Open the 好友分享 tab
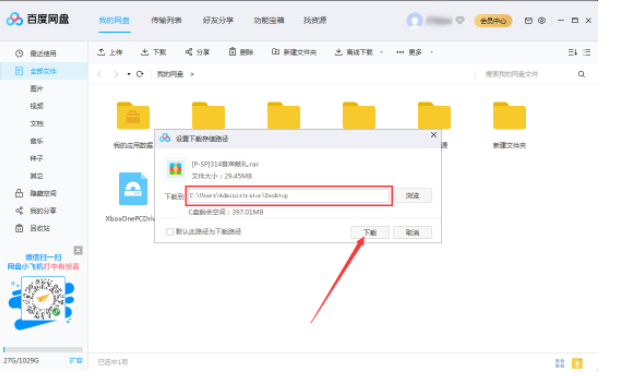Viewport: 626px width, 376px height. pyautogui.click(x=218, y=20)
